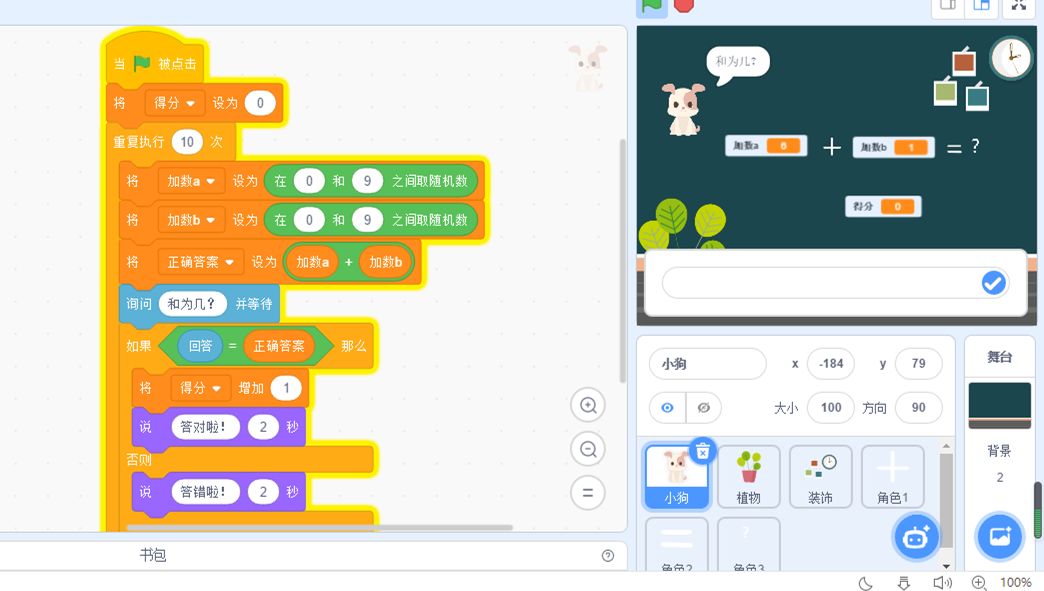Open the help icon beside 书包

pos(608,556)
